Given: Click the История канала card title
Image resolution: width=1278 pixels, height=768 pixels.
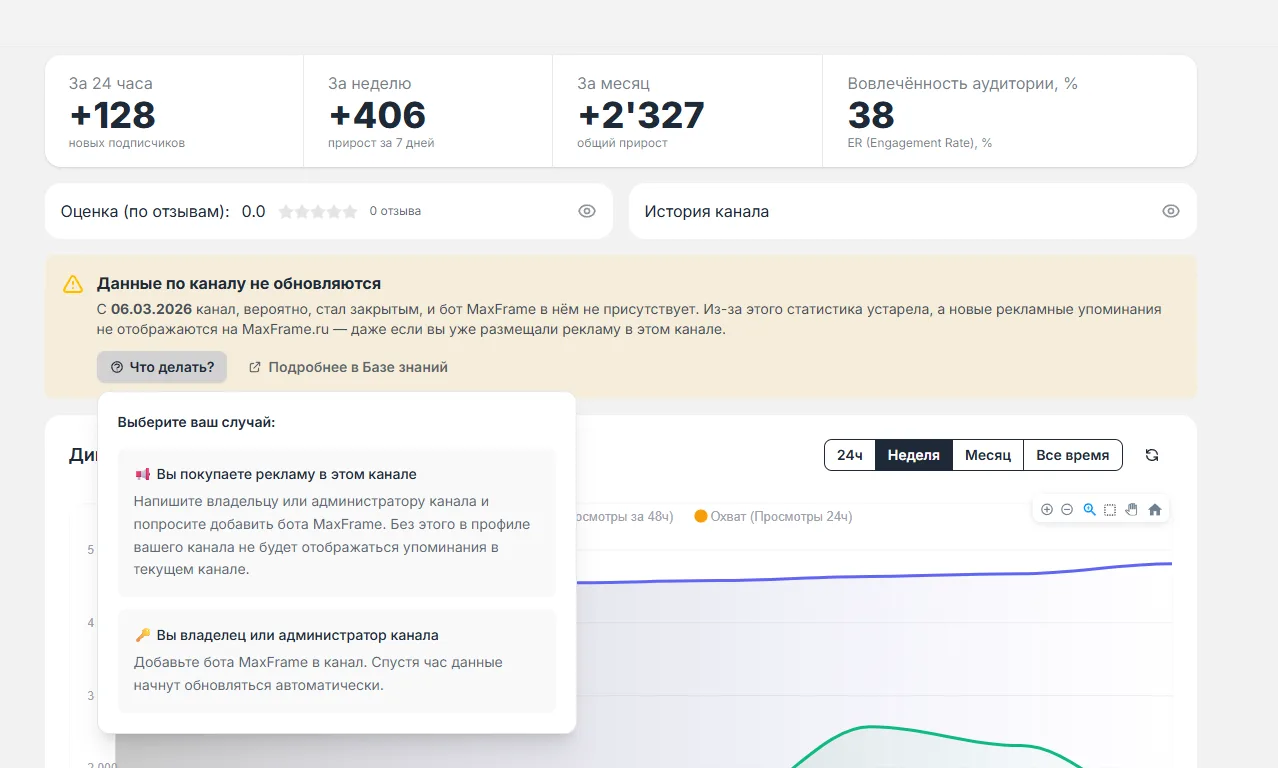Looking at the screenshot, I should tap(707, 211).
